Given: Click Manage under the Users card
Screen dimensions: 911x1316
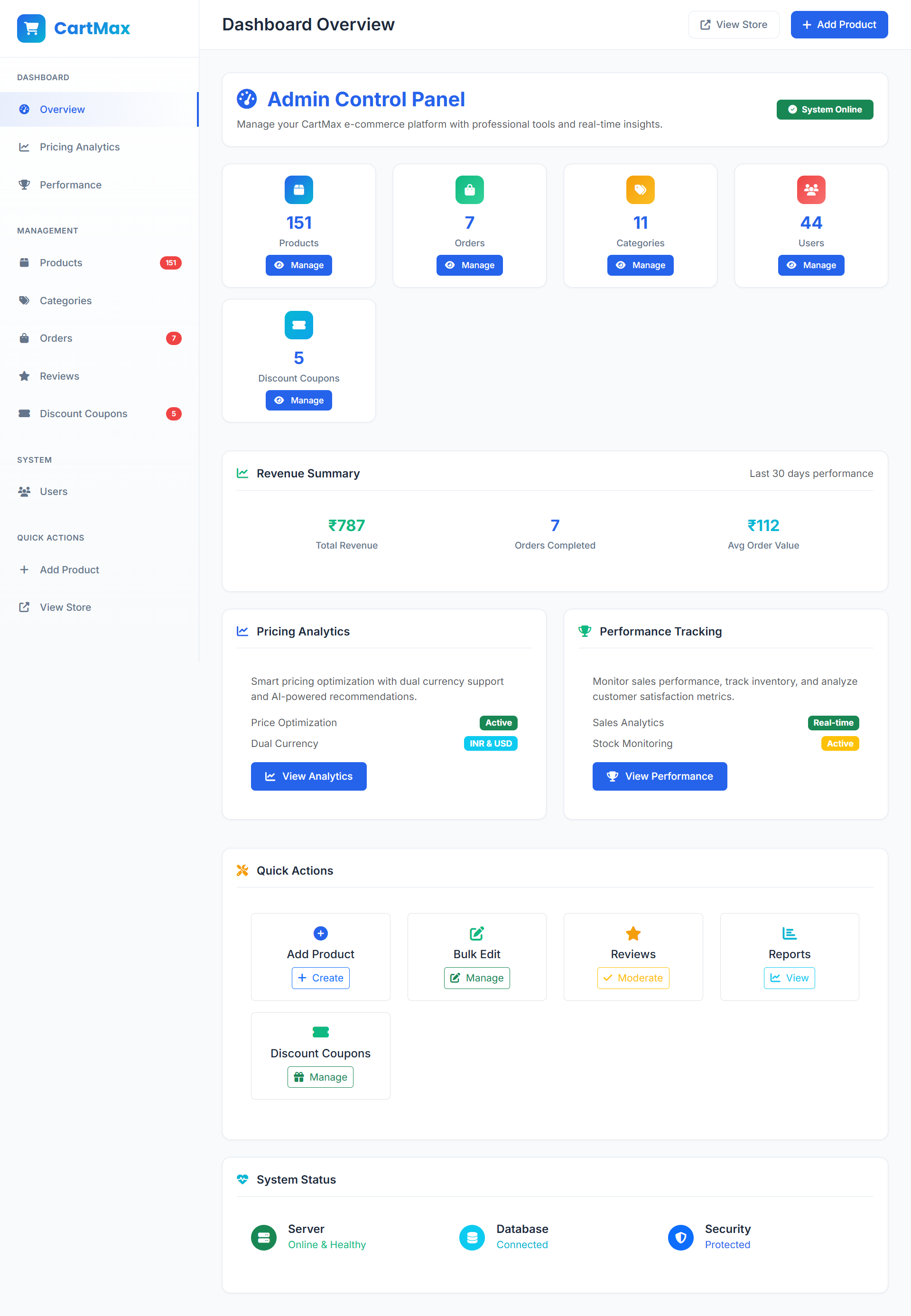Looking at the screenshot, I should pyautogui.click(x=810, y=265).
